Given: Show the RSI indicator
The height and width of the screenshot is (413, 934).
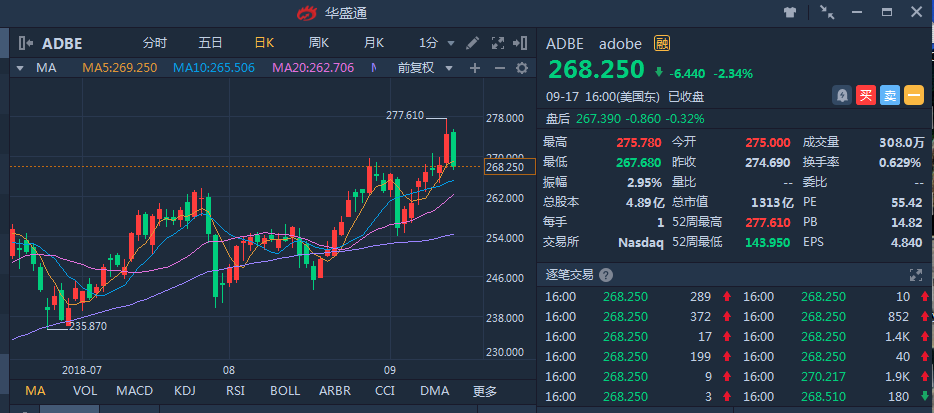Looking at the screenshot, I should pos(235,391).
